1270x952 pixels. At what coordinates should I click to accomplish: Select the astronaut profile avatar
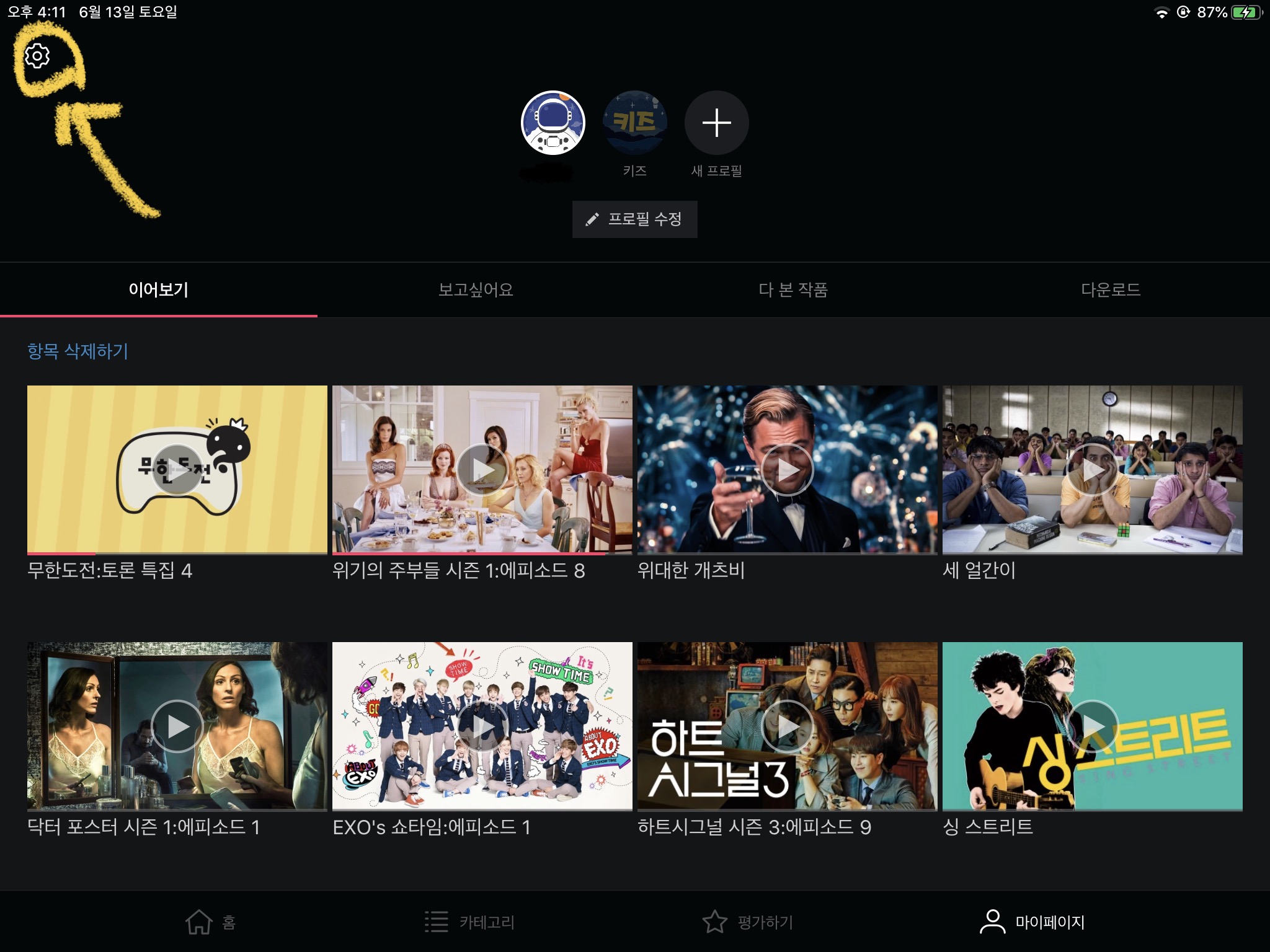(553, 123)
